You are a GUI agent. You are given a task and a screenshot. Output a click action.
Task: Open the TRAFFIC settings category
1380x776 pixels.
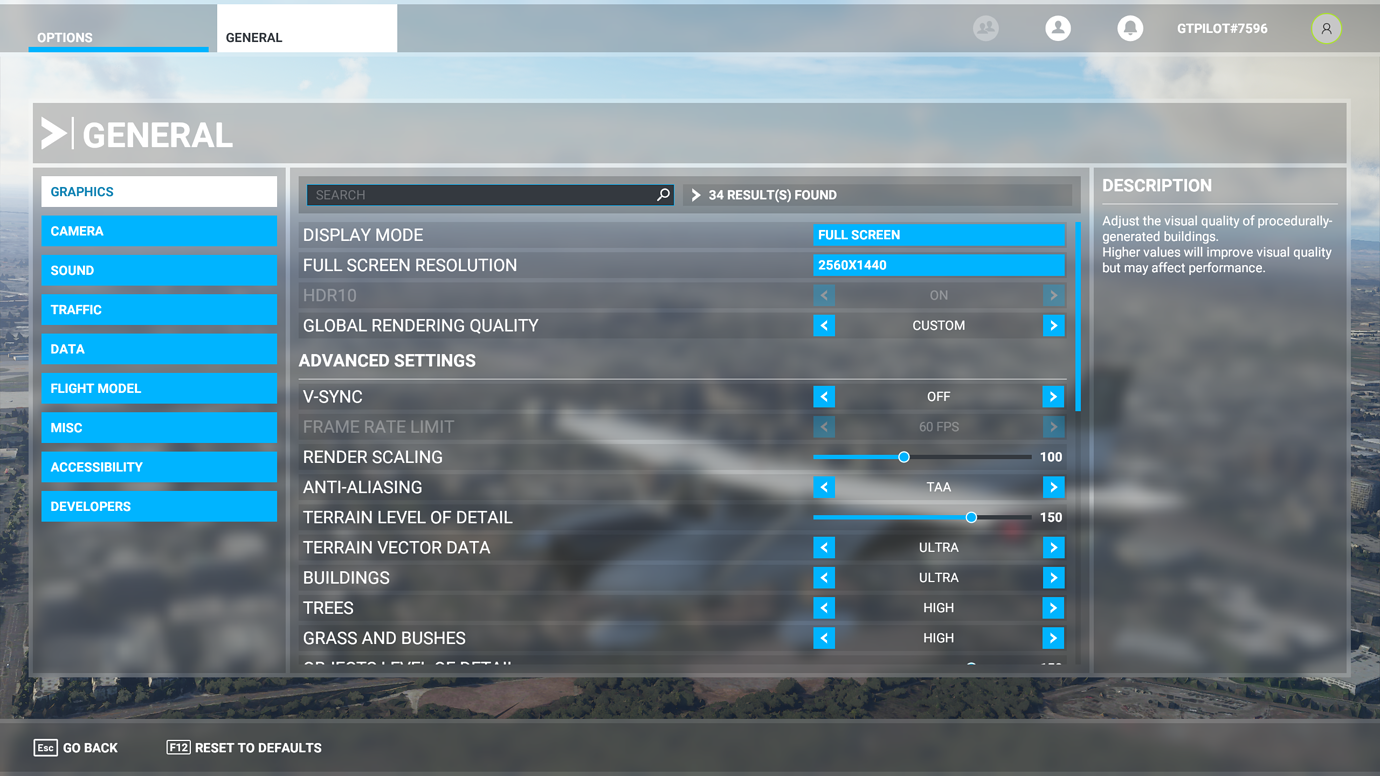(159, 309)
